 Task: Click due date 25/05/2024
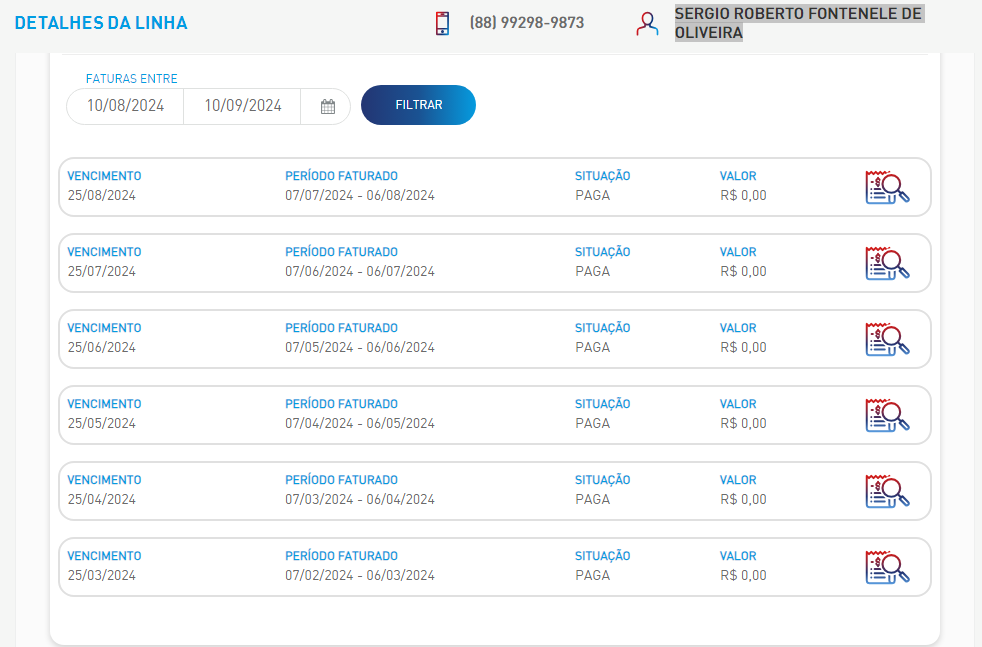(x=101, y=423)
